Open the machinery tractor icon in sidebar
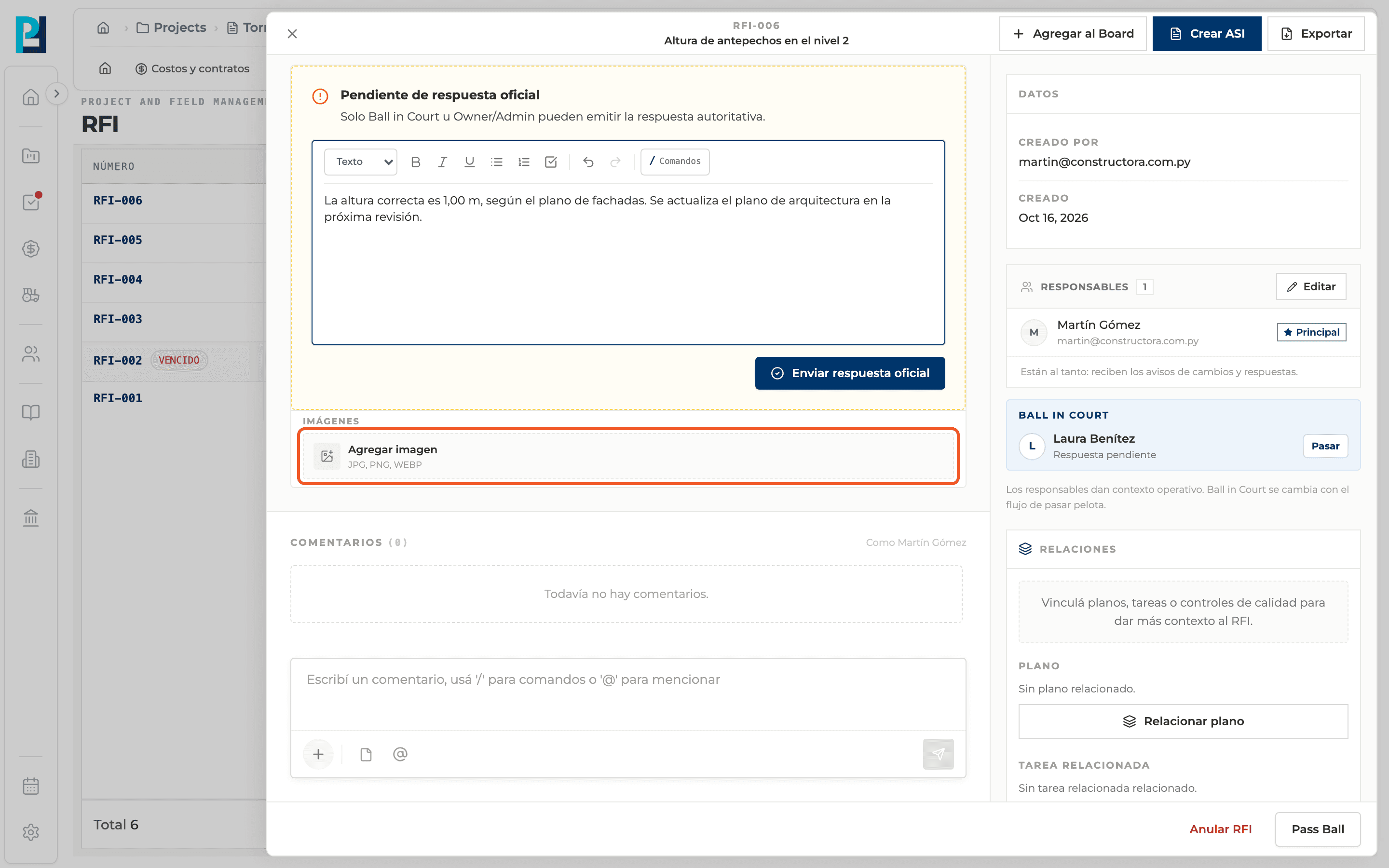 31,295
